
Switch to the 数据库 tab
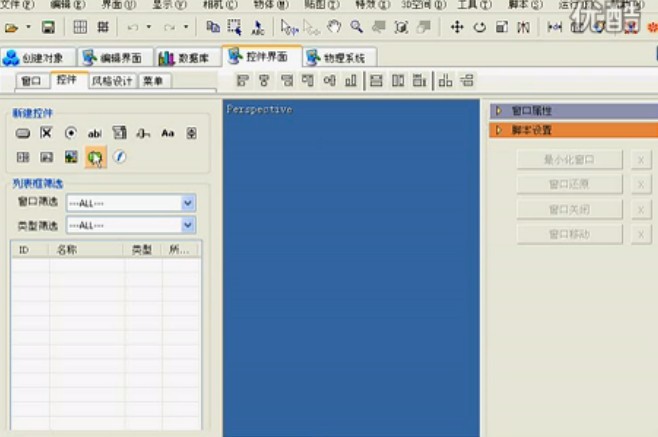[x=188, y=58]
